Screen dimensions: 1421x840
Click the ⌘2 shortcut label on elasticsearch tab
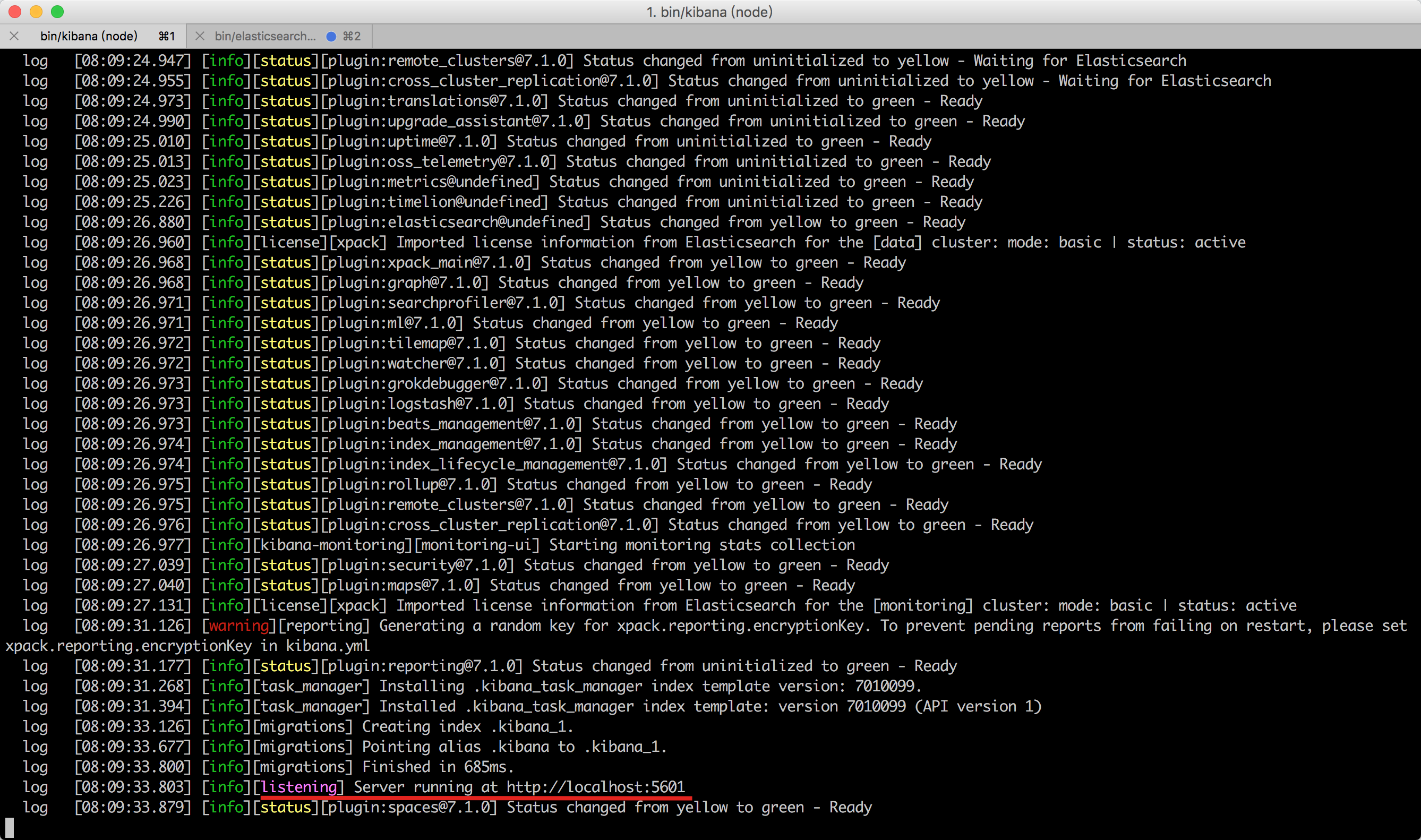point(352,36)
